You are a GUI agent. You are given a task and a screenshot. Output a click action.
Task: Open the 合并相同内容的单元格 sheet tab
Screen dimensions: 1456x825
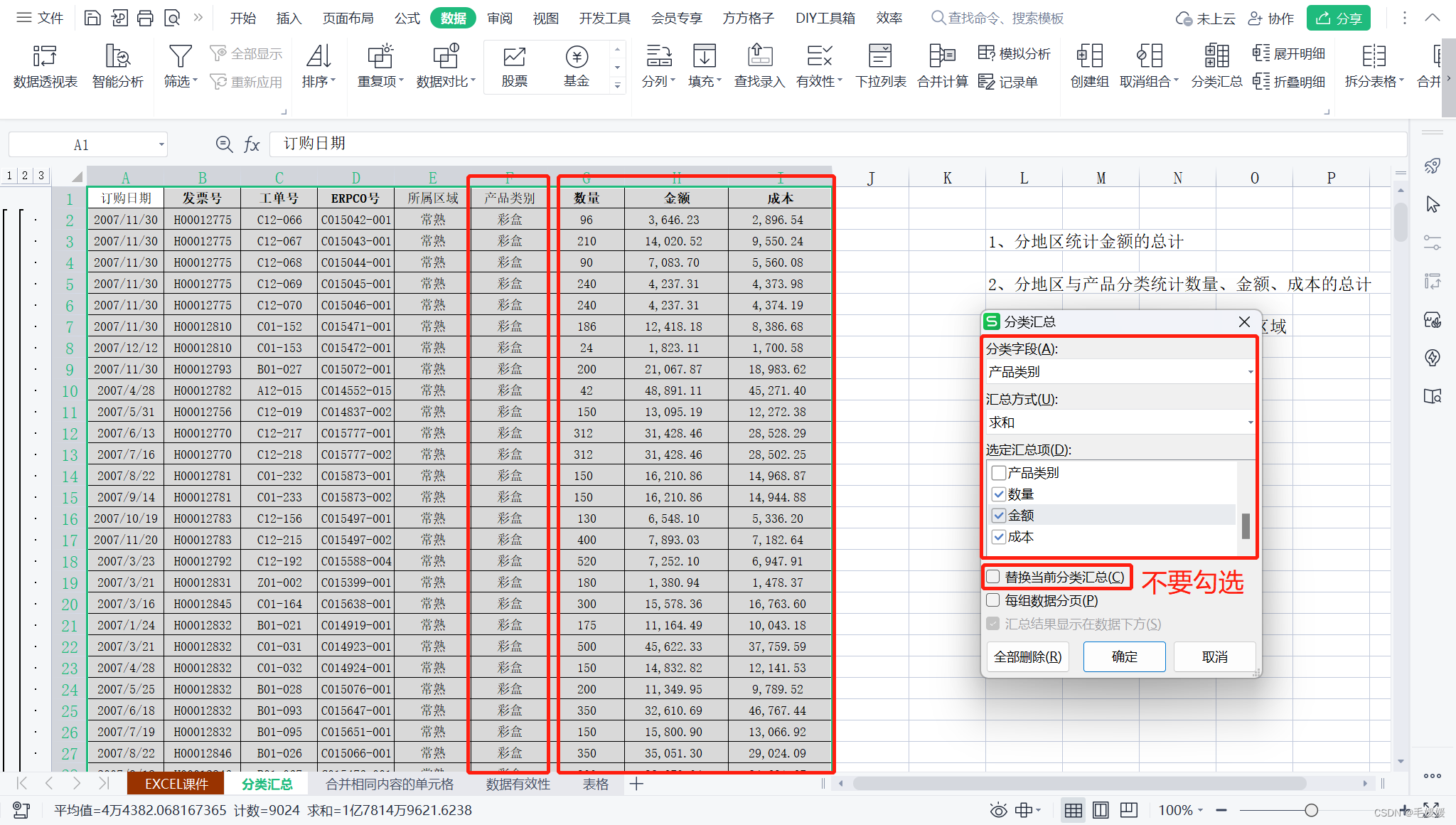(389, 784)
